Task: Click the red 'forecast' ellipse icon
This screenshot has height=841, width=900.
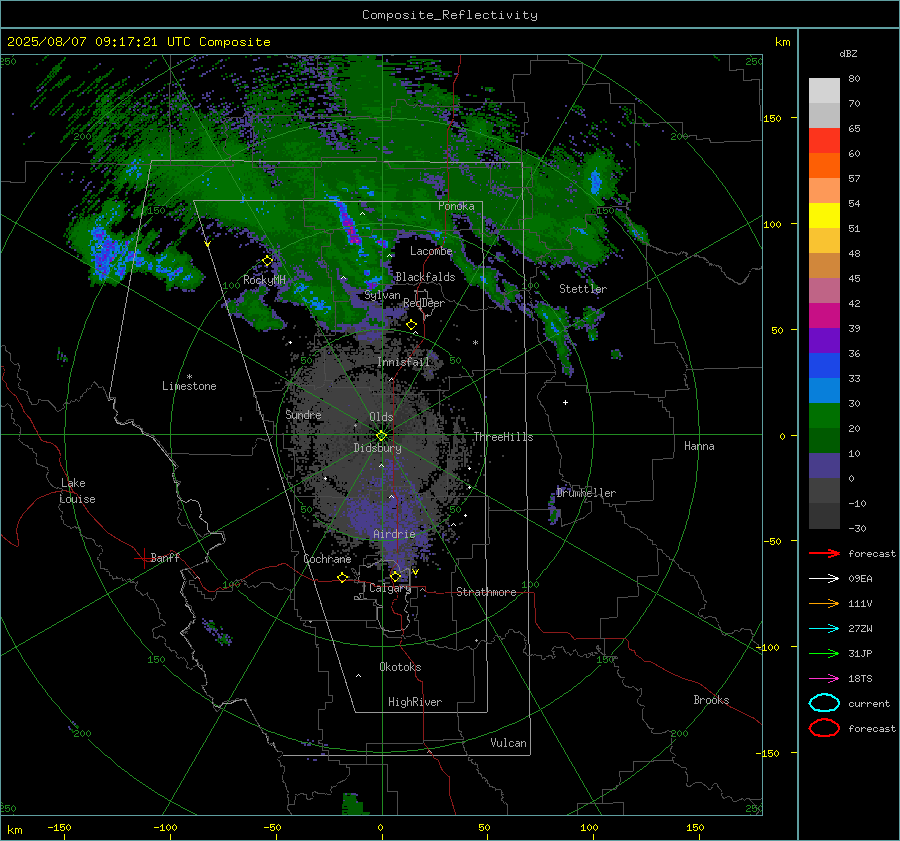Action: coord(824,728)
